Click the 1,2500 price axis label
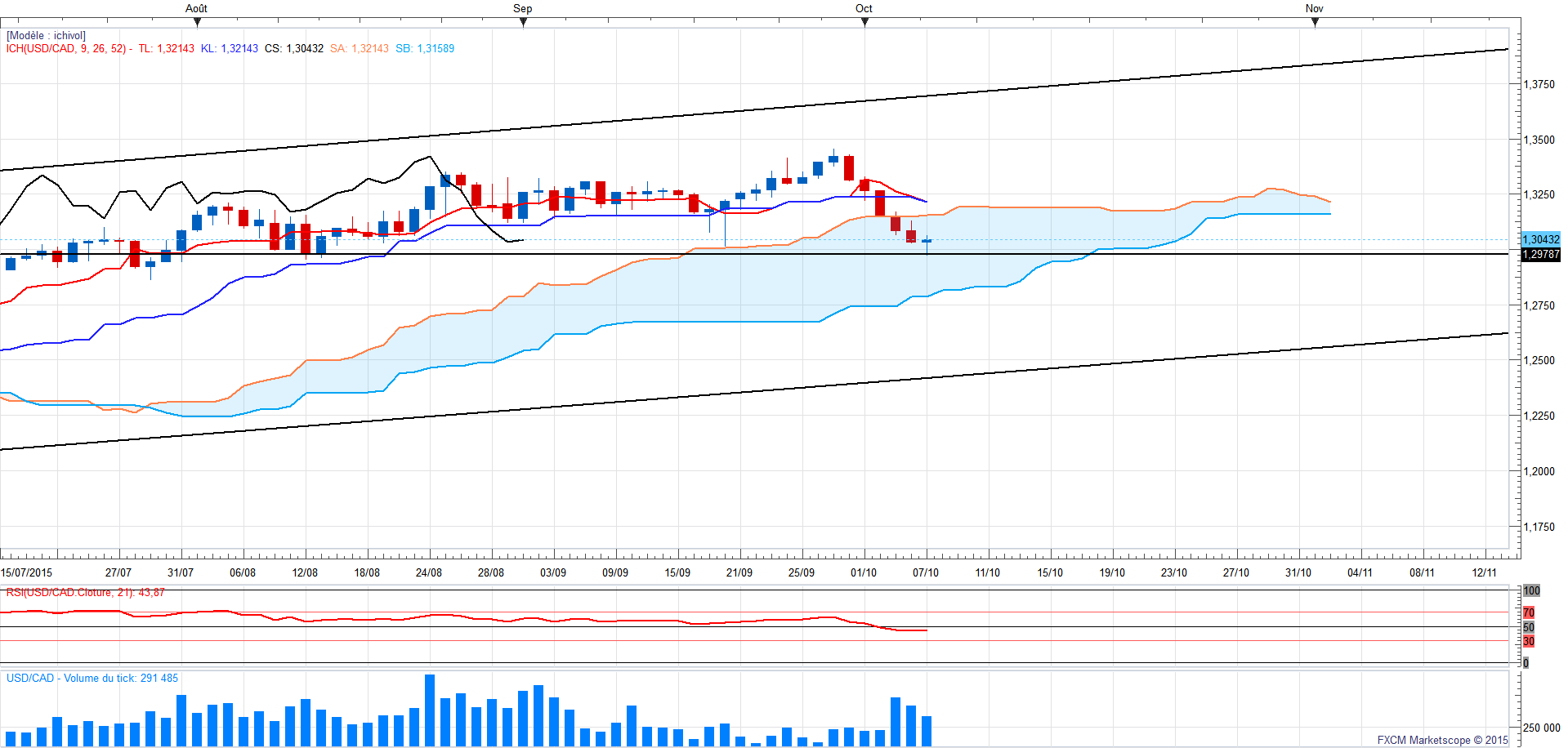Viewport: 1568px width, 748px height. tap(1539, 360)
